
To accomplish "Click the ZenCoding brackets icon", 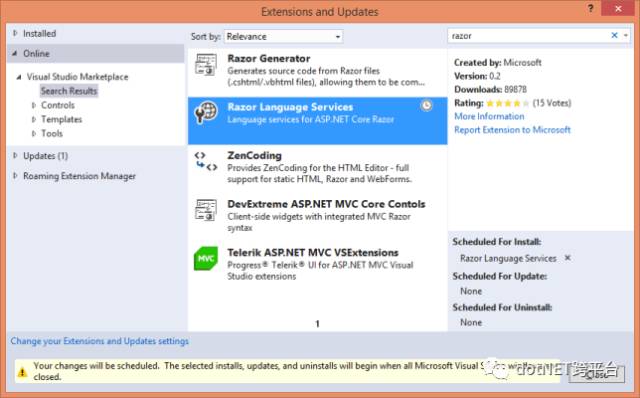I will click(206, 161).
